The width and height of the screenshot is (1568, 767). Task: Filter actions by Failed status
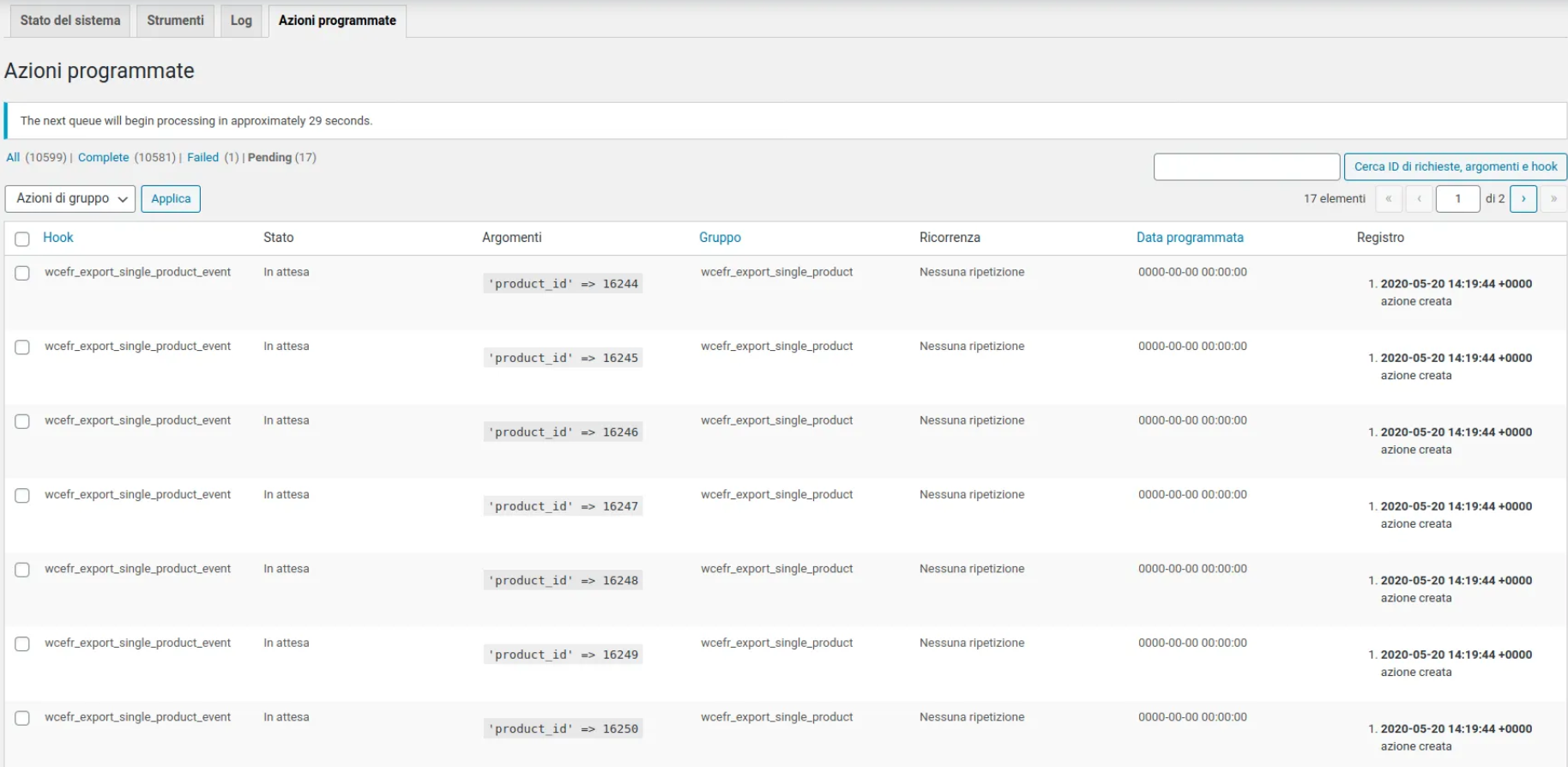(202, 158)
